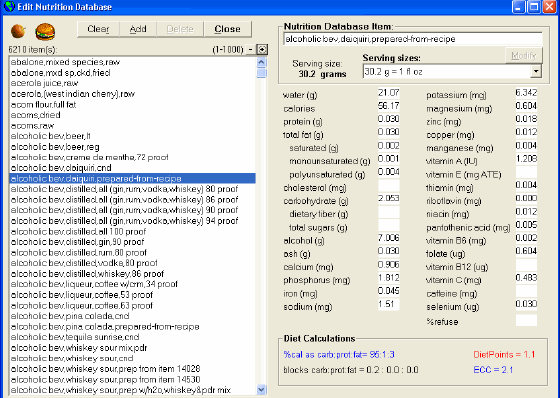
Task: Click the sodium (mg) value field
Action: click(389, 304)
